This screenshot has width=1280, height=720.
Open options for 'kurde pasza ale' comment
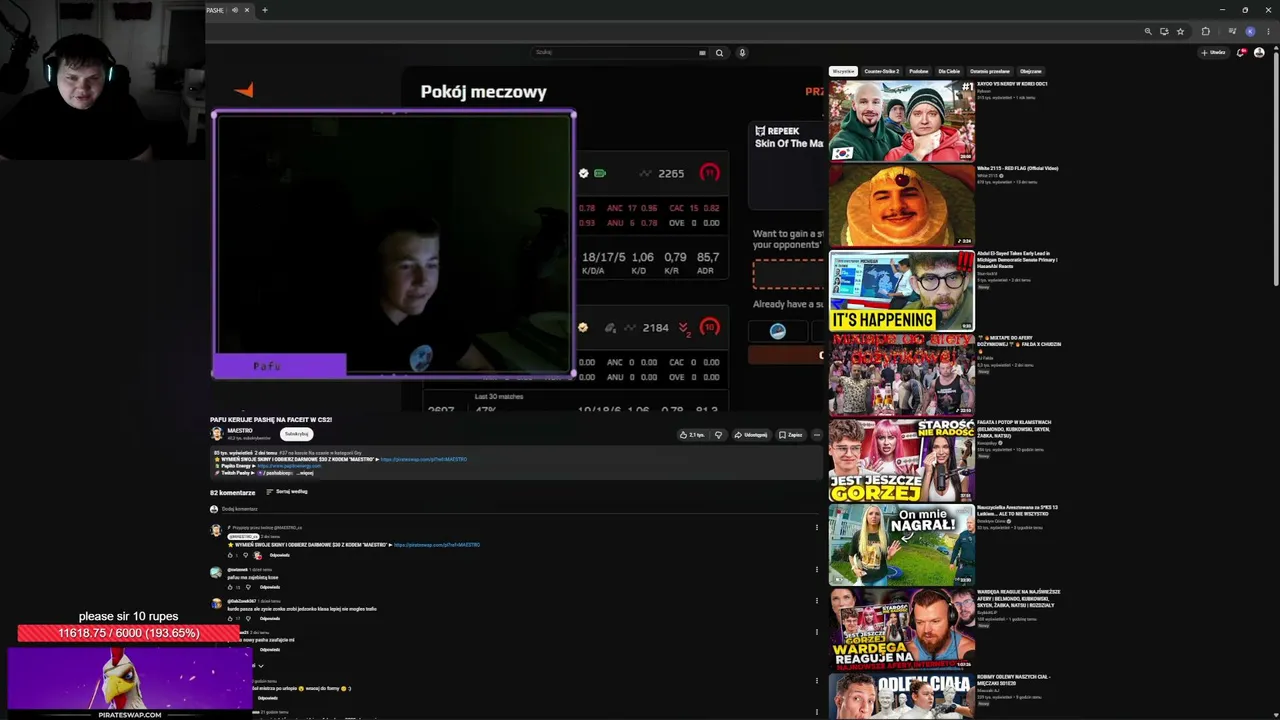(x=816, y=602)
